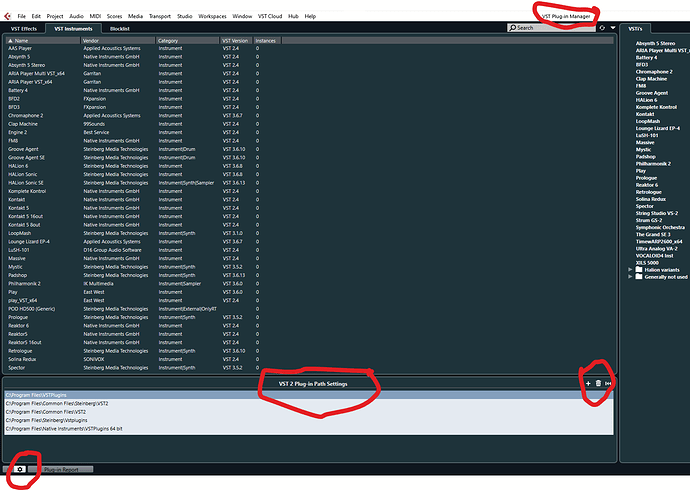Click the Reset paths icon
This screenshot has height=490, width=690.
pyautogui.click(x=608, y=384)
